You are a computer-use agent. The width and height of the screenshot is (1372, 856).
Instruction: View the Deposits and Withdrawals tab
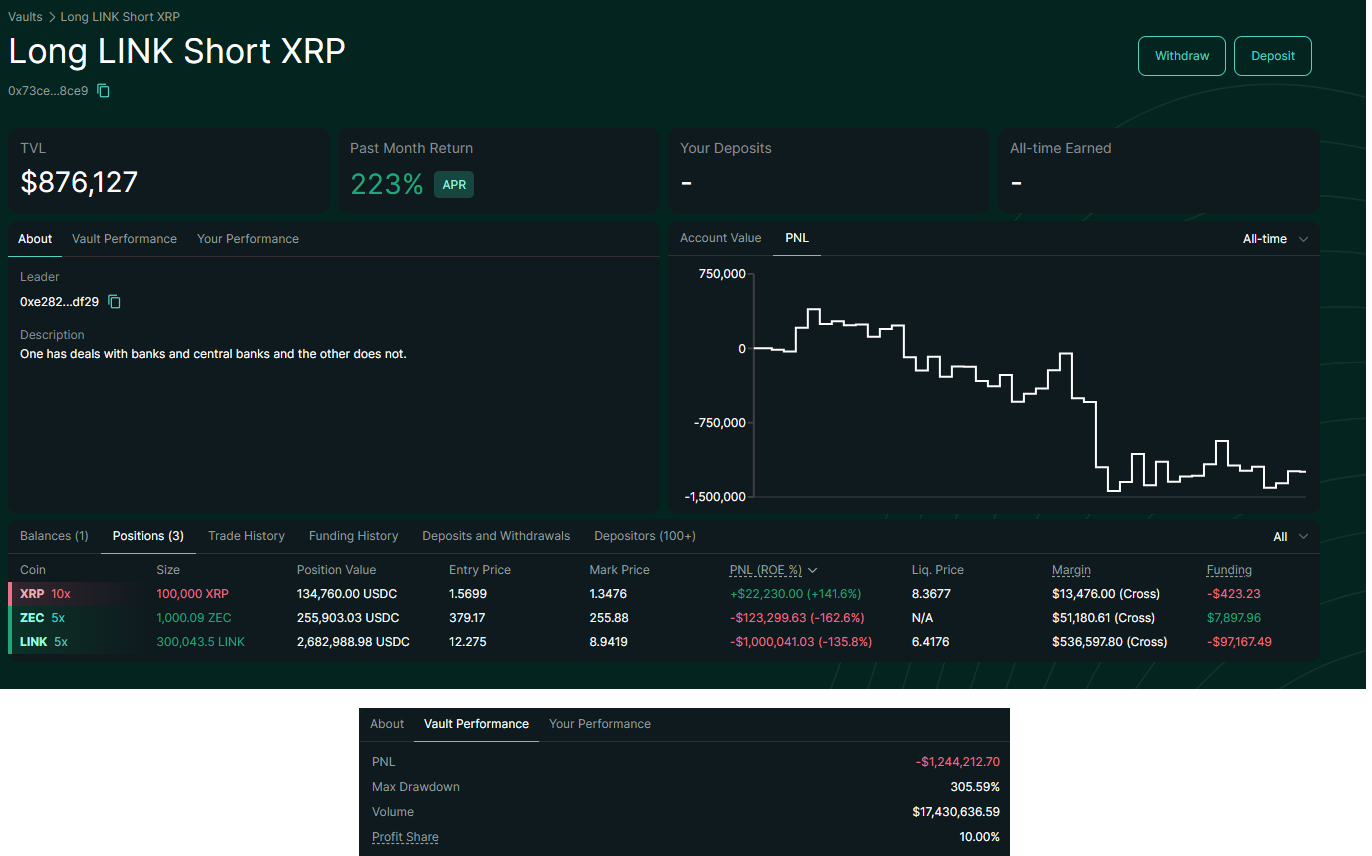tap(496, 536)
